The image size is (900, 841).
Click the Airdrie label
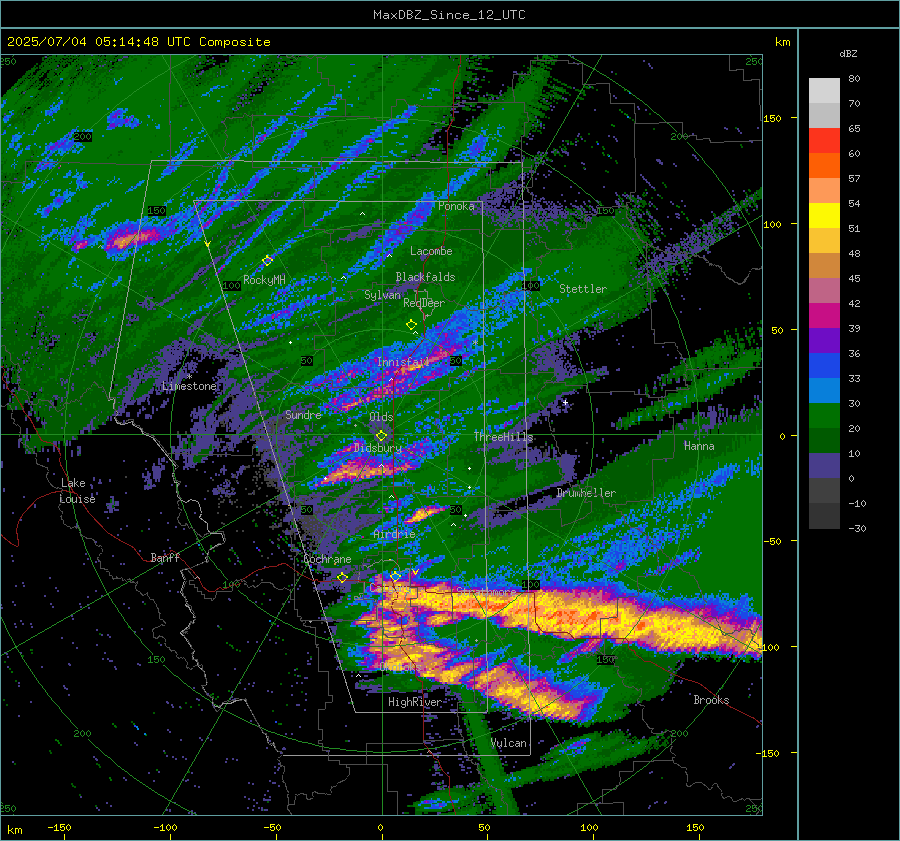394,534
